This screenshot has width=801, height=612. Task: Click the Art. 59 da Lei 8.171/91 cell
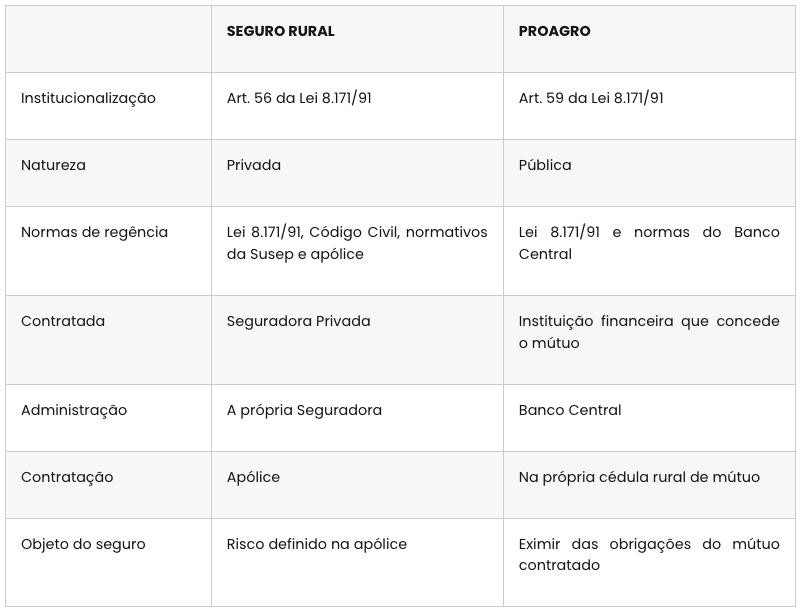point(591,98)
